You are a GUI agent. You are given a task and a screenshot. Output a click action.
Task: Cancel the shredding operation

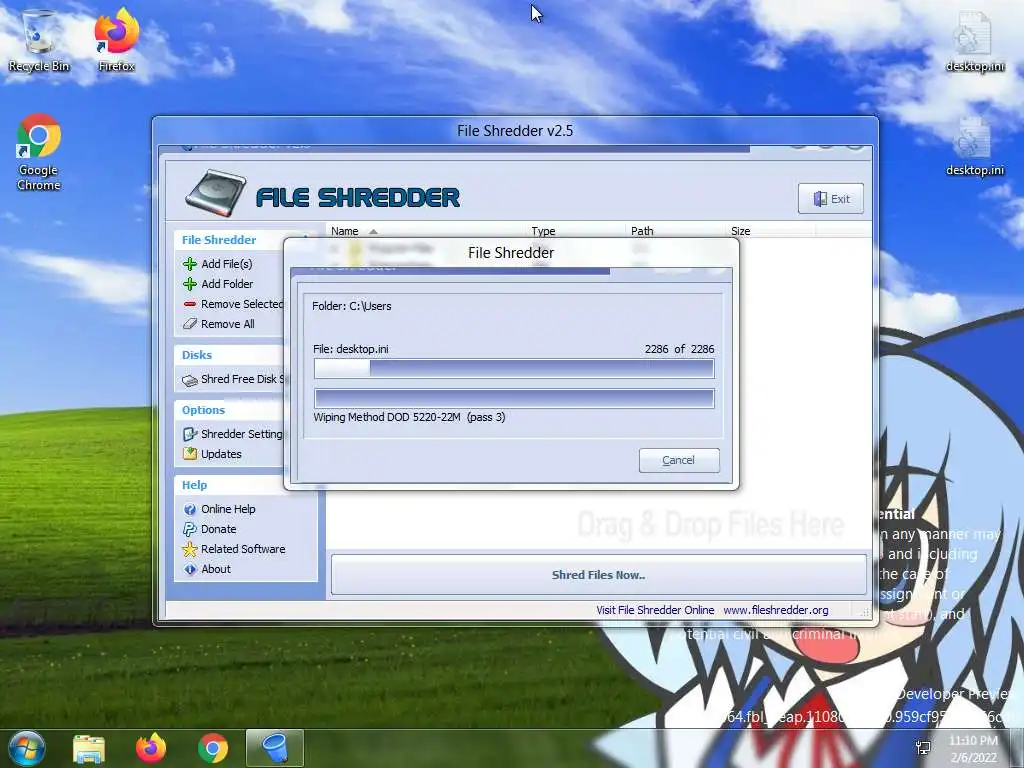coord(679,460)
